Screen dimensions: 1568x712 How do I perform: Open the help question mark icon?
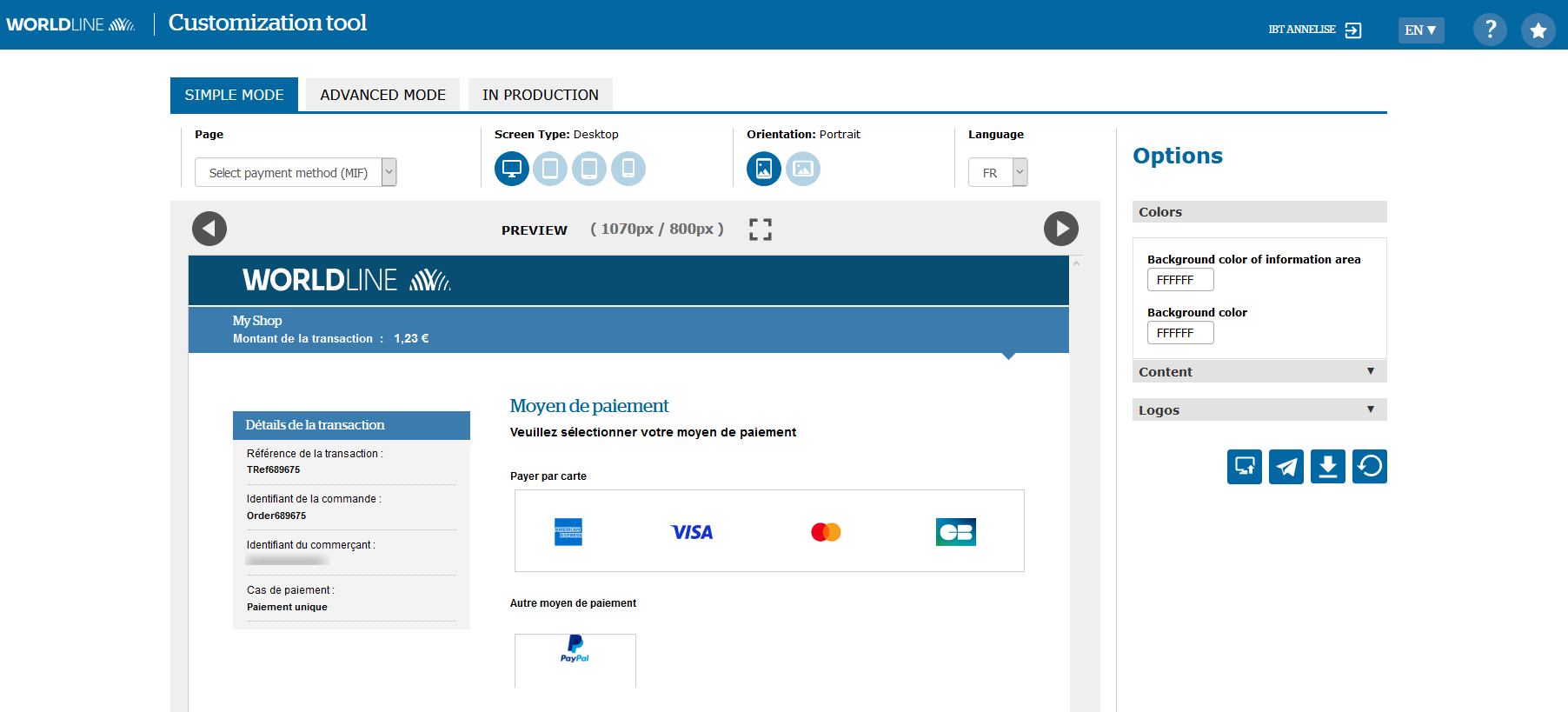click(1490, 30)
